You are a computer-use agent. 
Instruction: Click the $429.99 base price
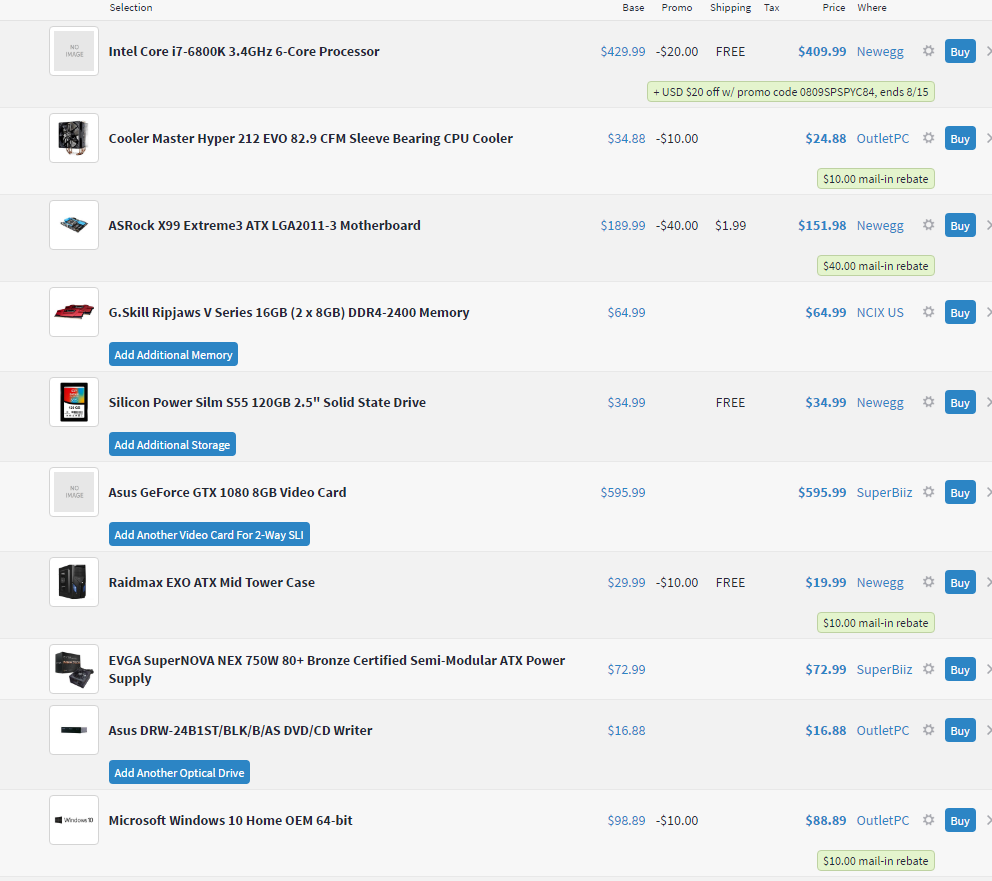623,51
